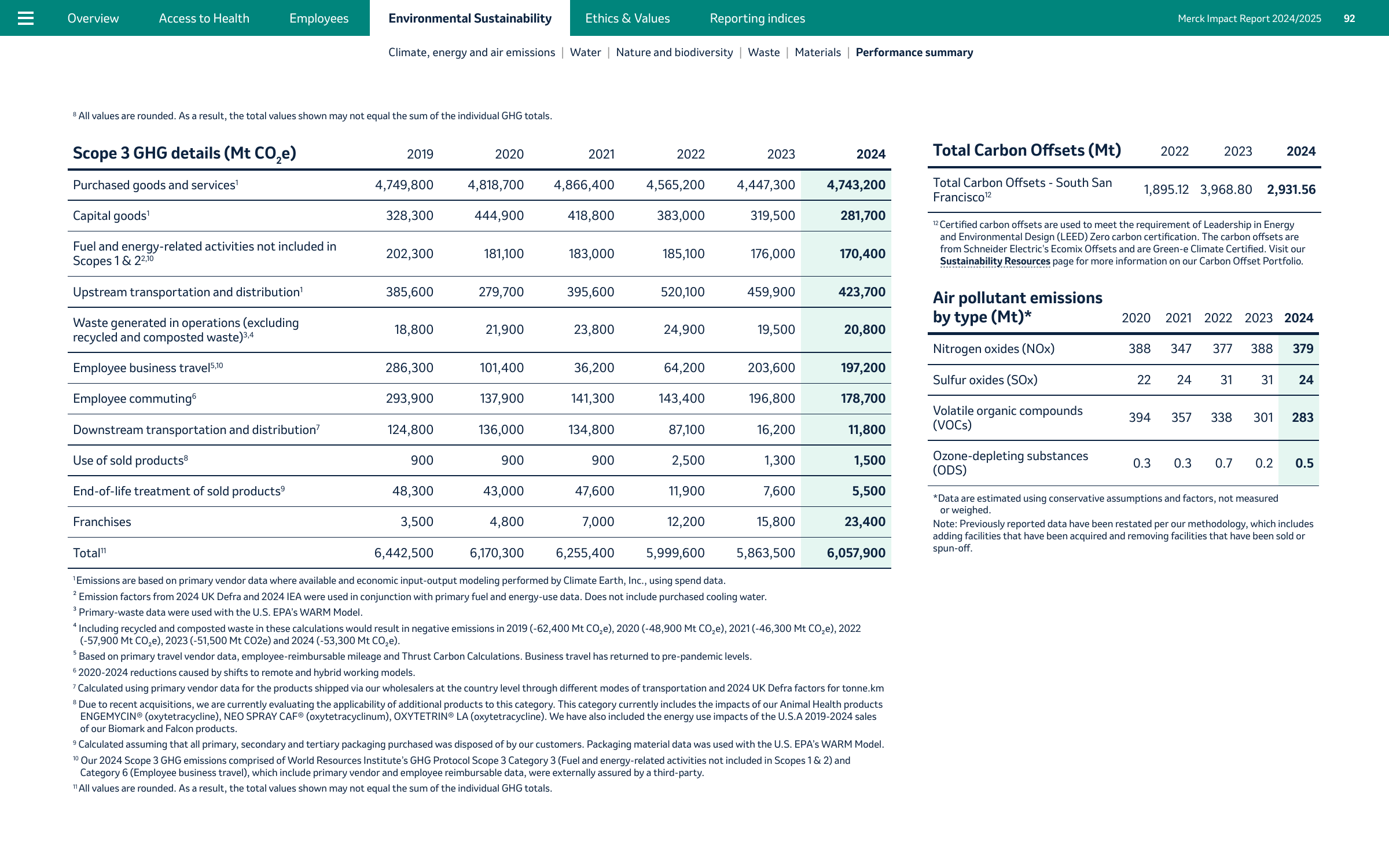Click the 2019 Total value 6,442,500
The width and height of the screenshot is (1389, 868).
[x=404, y=553]
